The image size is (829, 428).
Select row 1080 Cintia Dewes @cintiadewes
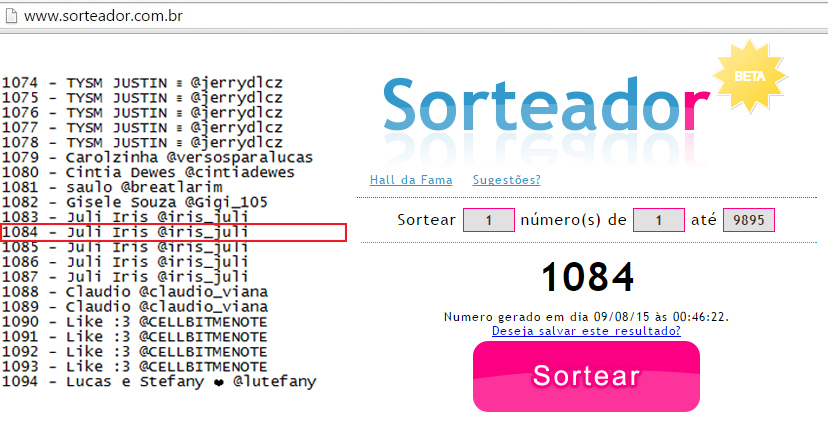pos(148,172)
